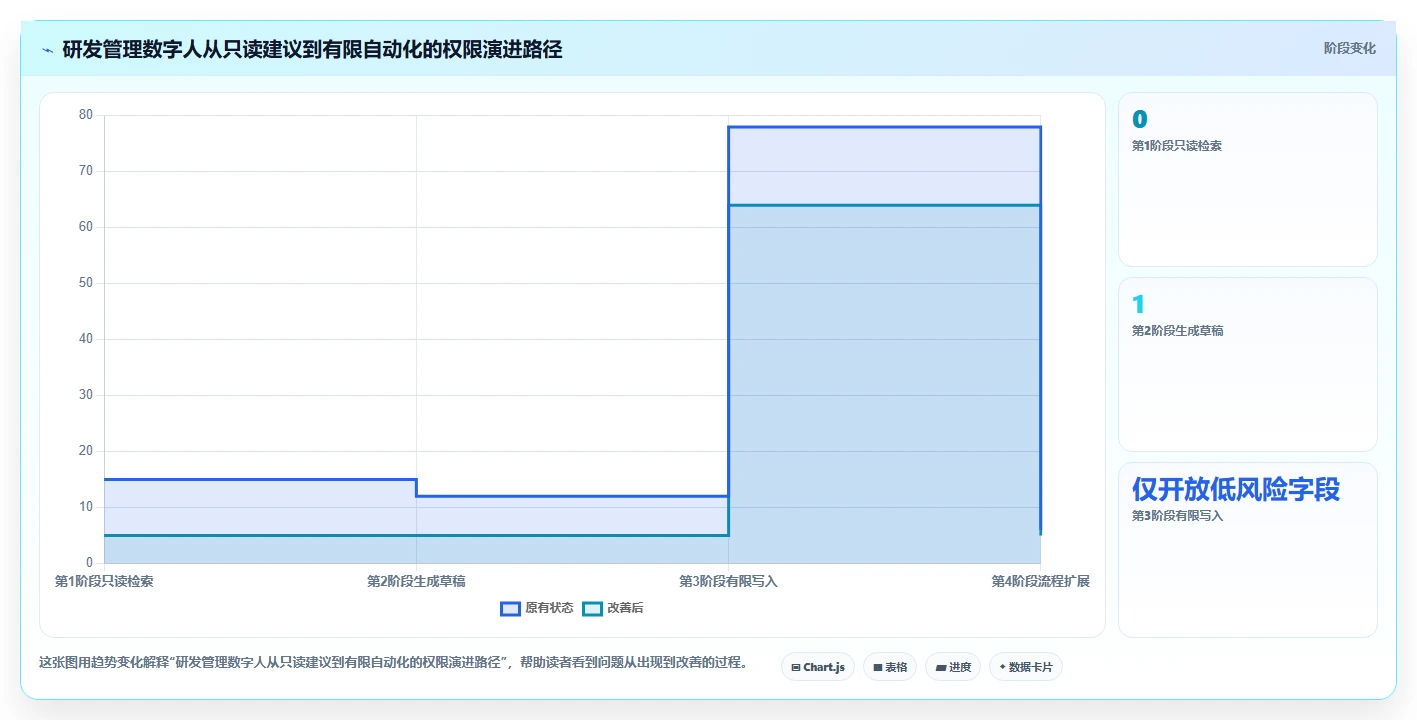Viewport: 1417px width, 720px height.
Task: Click x-axis label 第3阶段有限写入
Action: 728,581
